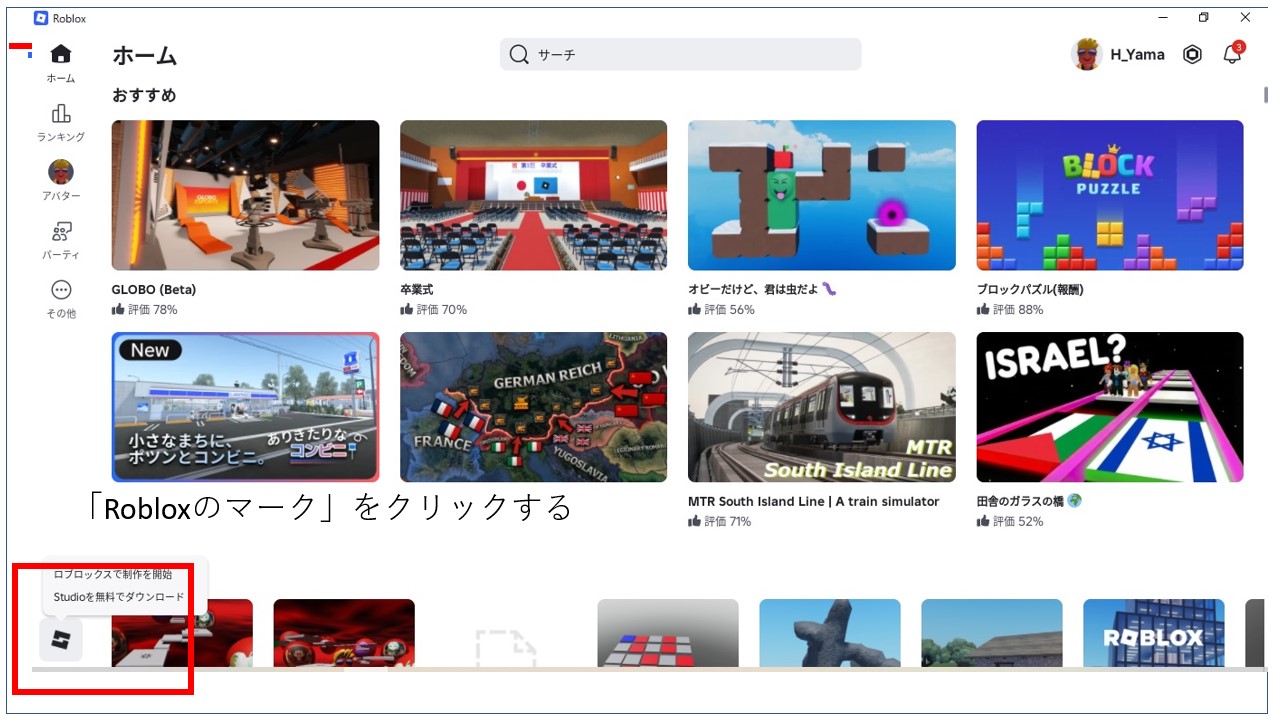This screenshot has width=1280, height=720.
Task: Open the ISRAEL? glass bridge thumbnail
Action: (1110, 407)
